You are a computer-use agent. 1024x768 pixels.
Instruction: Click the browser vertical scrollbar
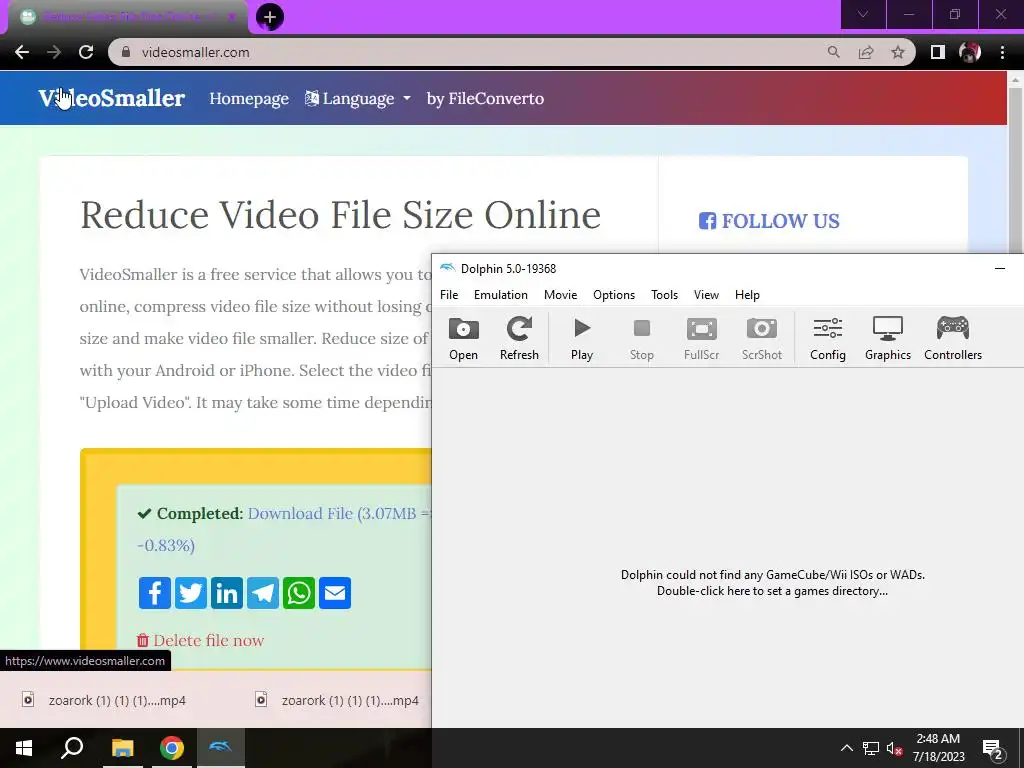point(1015,168)
